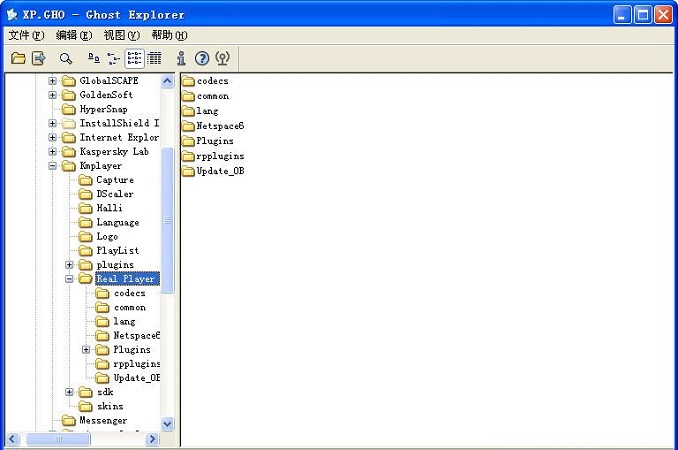Select the Netspace6 folder in right pane
The height and width of the screenshot is (450, 678).
click(220, 126)
